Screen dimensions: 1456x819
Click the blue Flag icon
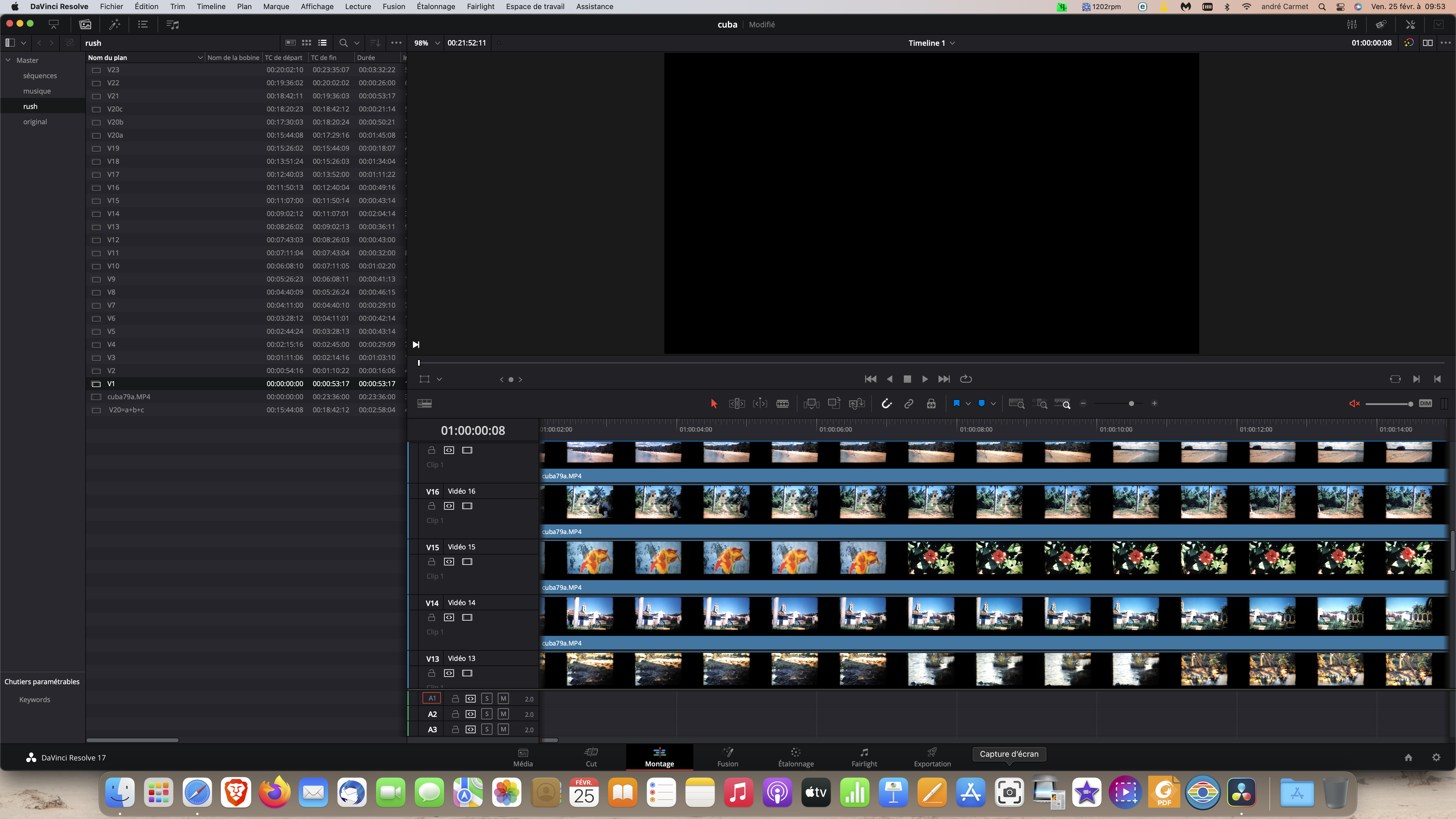tap(956, 404)
